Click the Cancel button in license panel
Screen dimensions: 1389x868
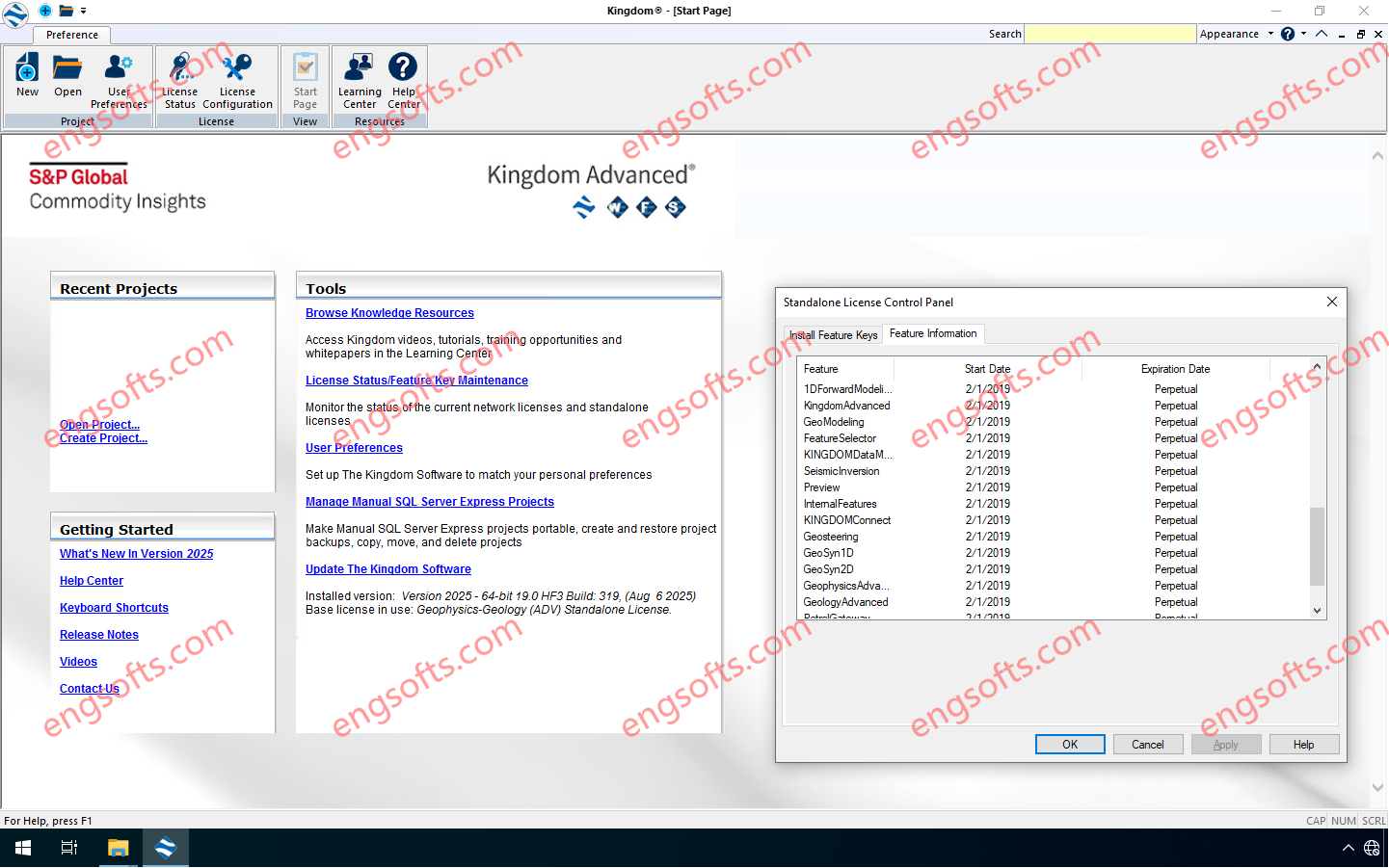[1148, 745]
